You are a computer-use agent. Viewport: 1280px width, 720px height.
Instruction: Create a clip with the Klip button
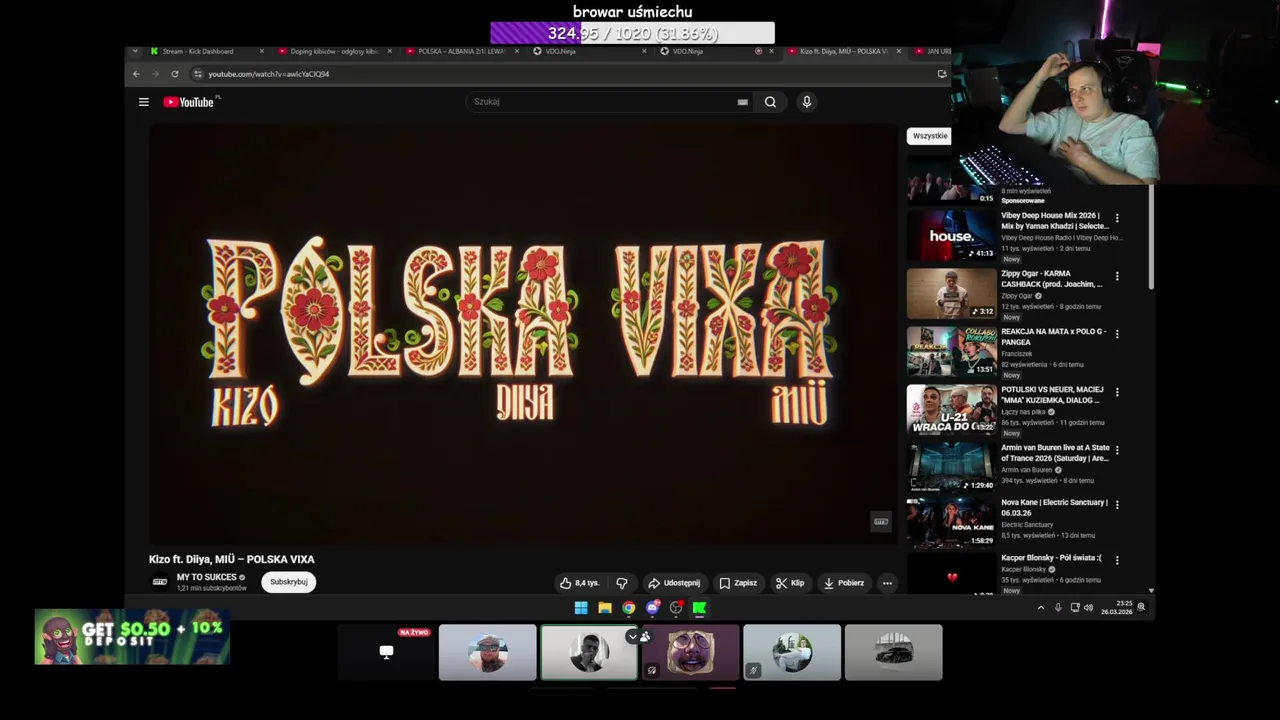790,583
